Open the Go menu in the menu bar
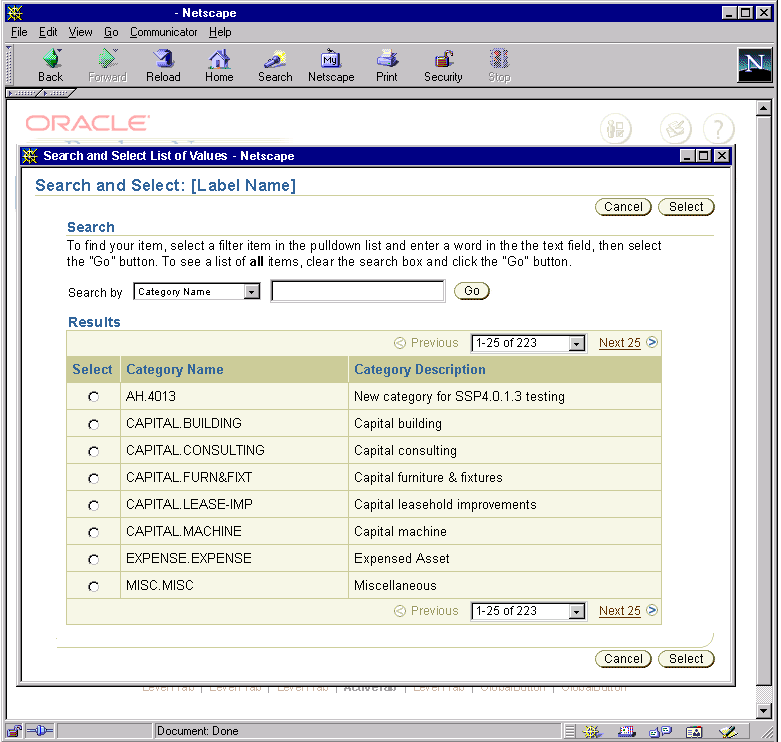The width and height of the screenshot is (781, 742). pyautogui.click(x=110, y=32)
